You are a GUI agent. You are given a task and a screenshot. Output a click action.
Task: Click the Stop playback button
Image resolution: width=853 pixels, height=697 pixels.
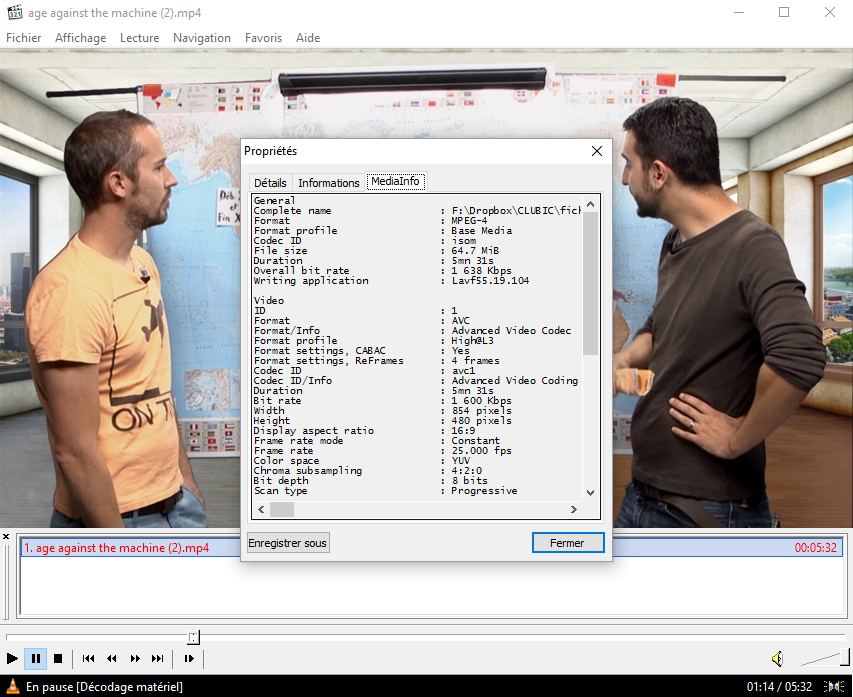click(x=58, y=658)
